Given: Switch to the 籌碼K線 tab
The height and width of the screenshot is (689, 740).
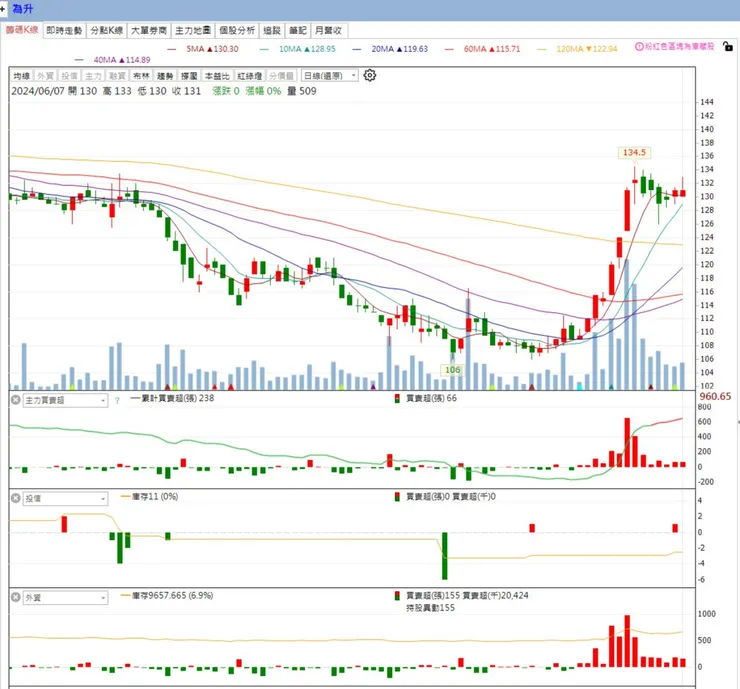Looking at the screenshot, I should [22, 30].
